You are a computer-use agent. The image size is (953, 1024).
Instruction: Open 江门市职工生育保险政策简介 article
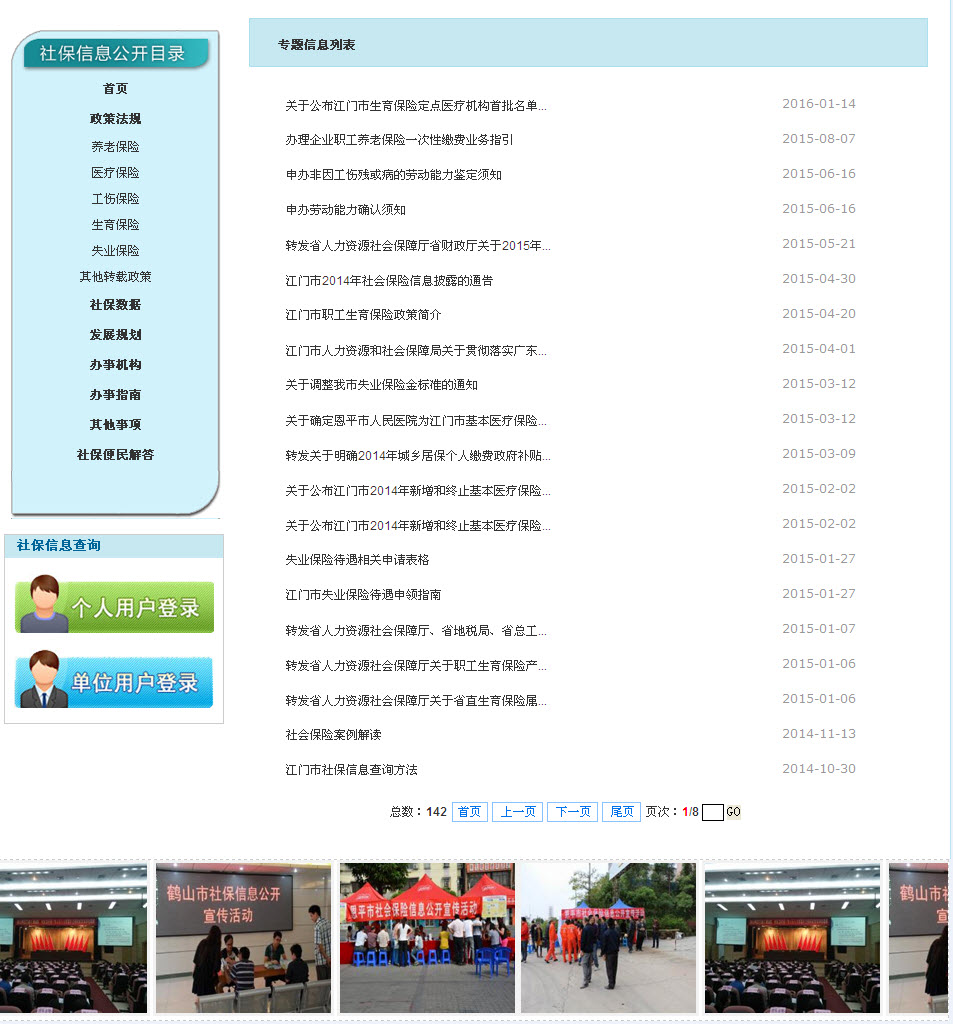tap(363, 315)
